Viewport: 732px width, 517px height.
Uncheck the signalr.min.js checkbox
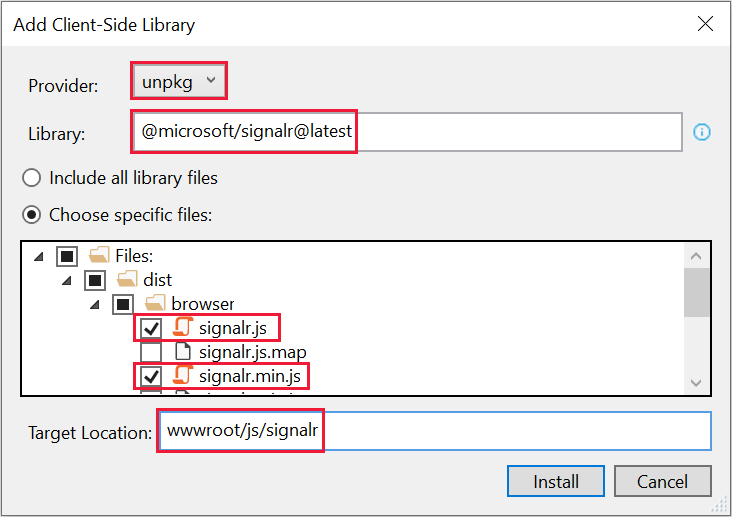(x=151, y=376)
